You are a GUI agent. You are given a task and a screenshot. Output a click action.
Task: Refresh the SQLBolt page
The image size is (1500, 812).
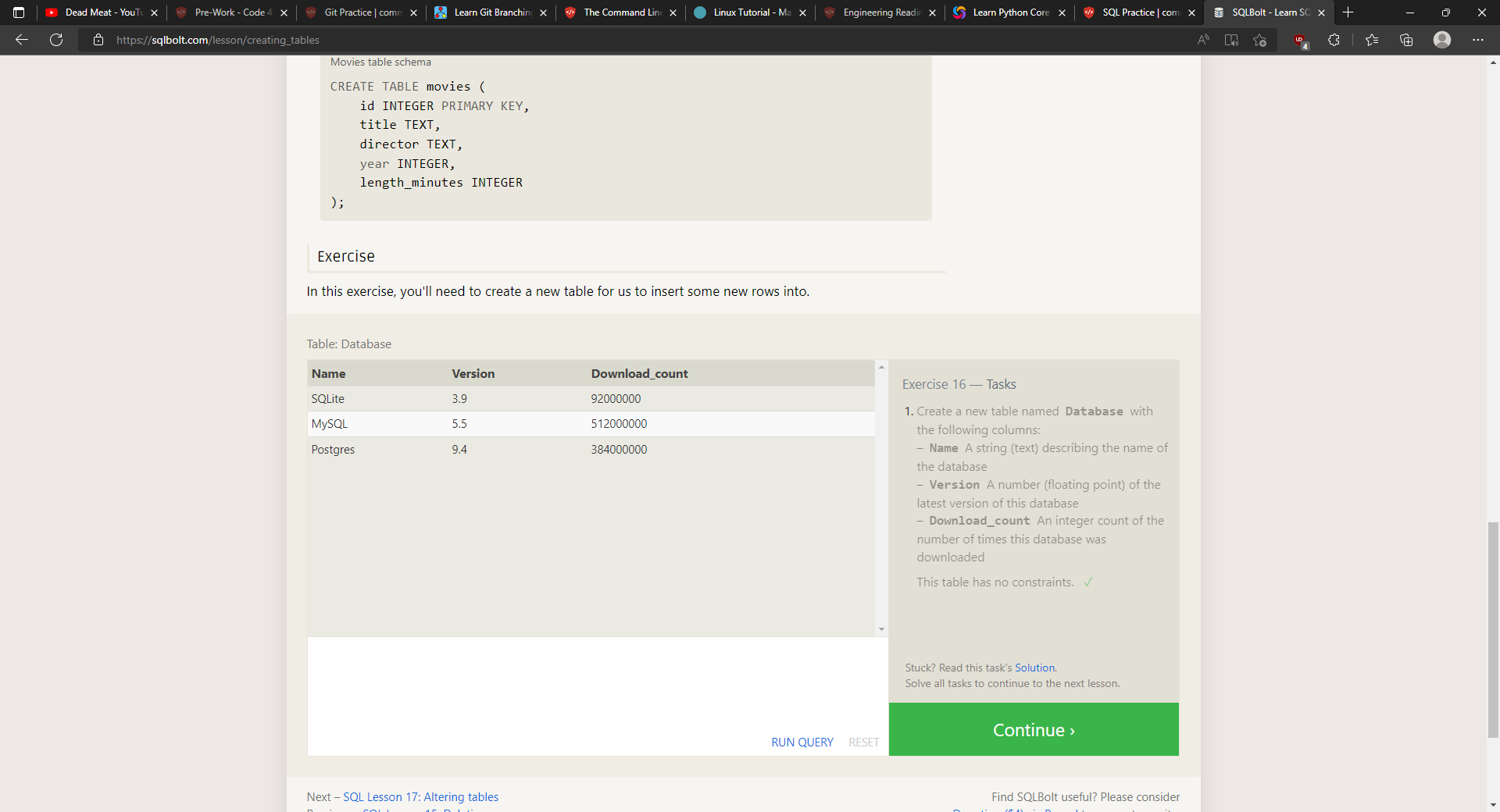click(x=56, y=40)
